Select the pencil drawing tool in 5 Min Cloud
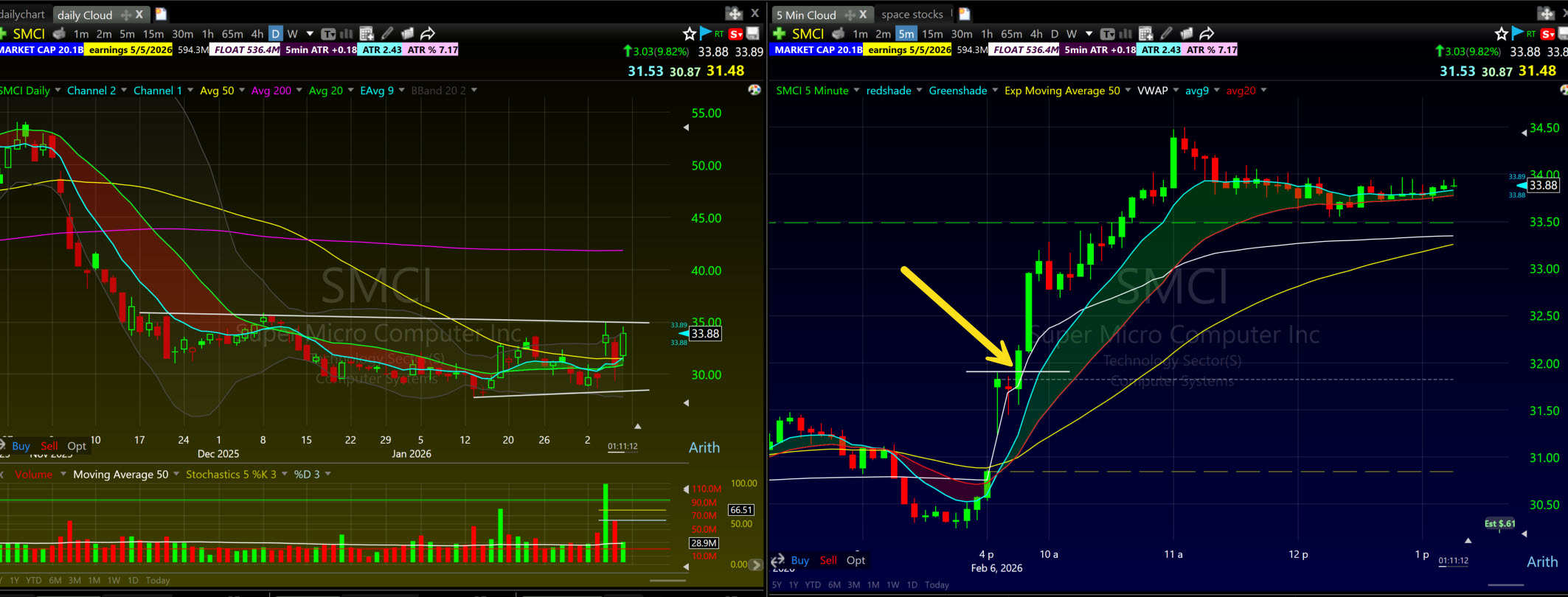The height and width of the screenshot is (597, 1568). click(1166, 33)
